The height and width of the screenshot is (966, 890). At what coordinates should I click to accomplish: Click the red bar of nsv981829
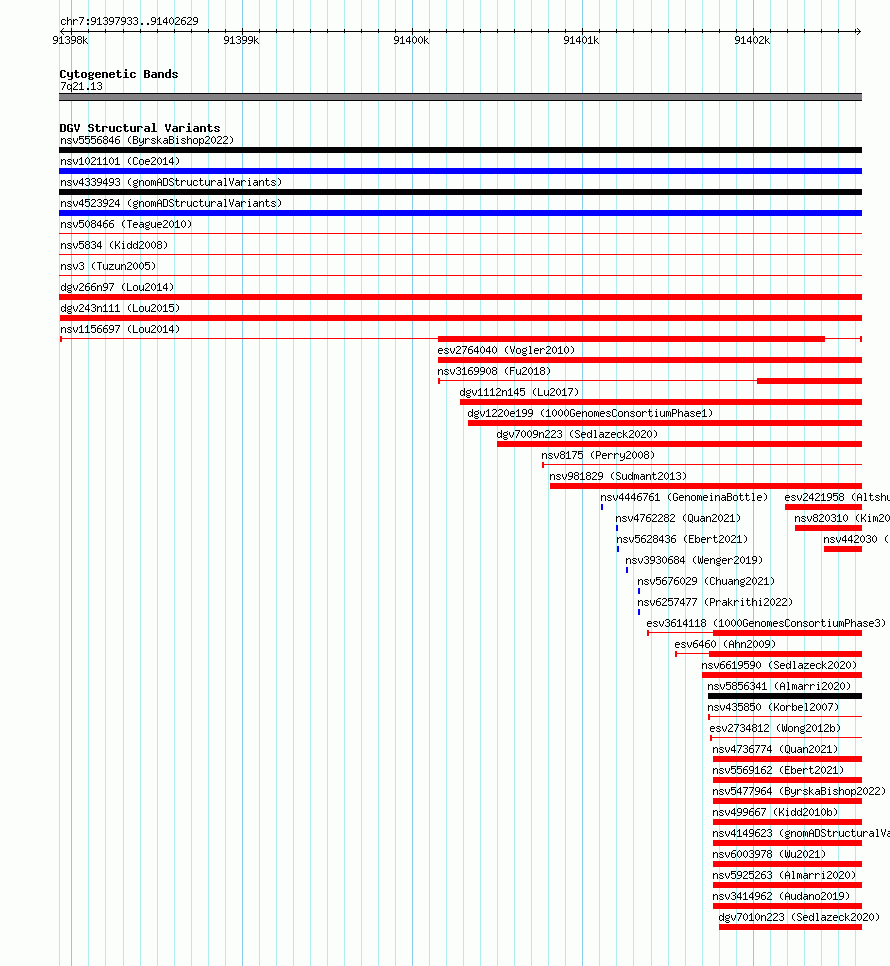point(706,485)
